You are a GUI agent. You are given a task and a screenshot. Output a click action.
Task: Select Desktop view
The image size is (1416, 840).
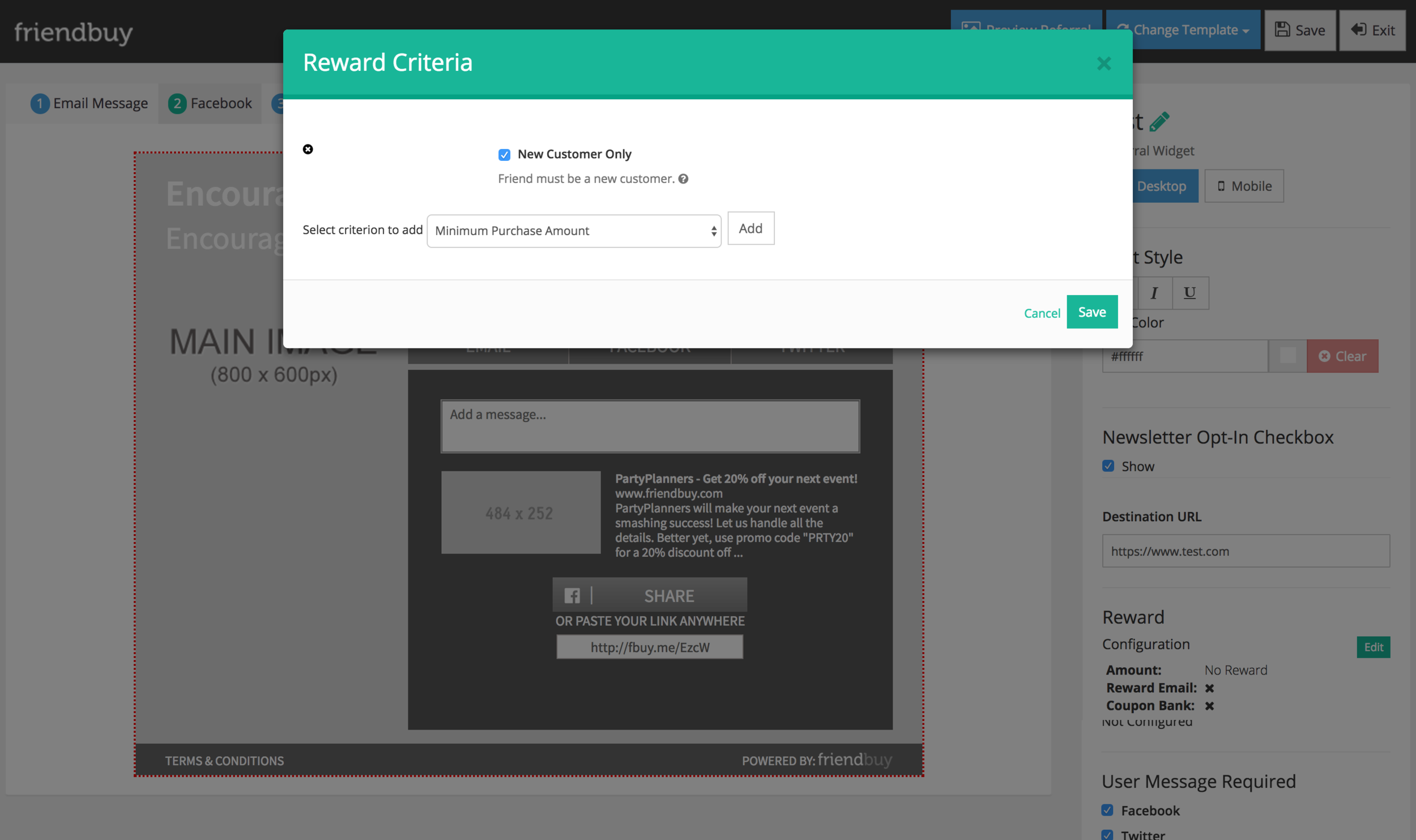tap(1165, 186)
